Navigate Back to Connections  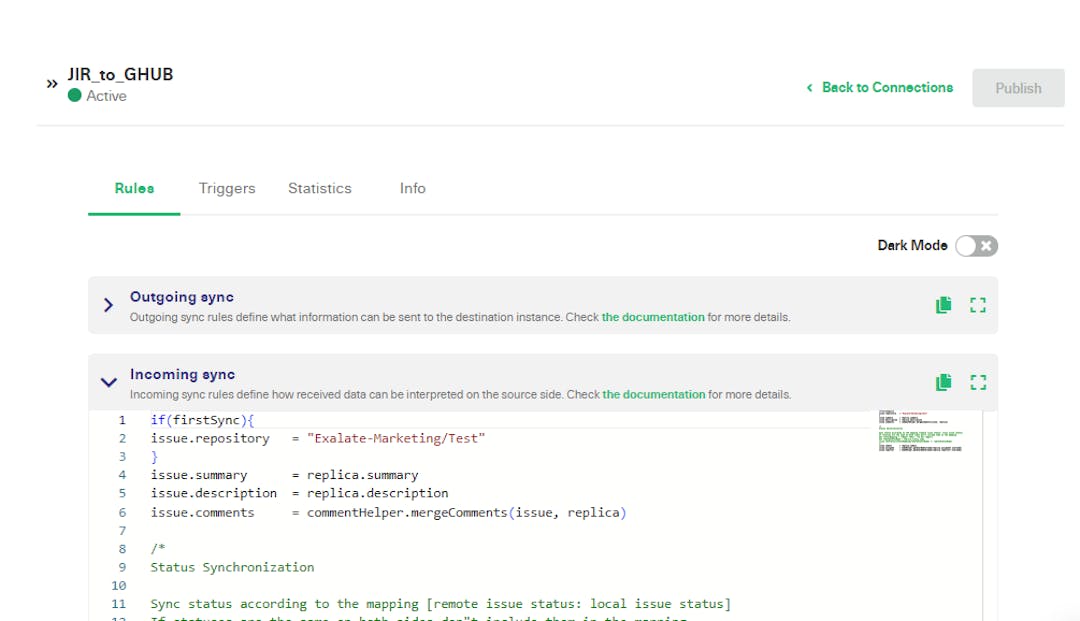886,87
